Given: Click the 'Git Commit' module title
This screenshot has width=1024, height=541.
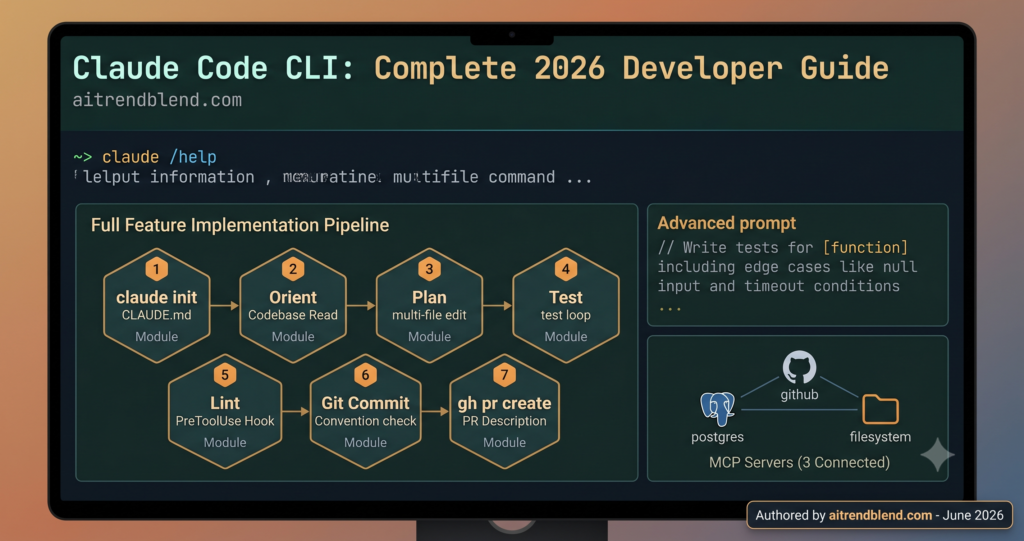Looking at the screenshot, I should 365,403.
